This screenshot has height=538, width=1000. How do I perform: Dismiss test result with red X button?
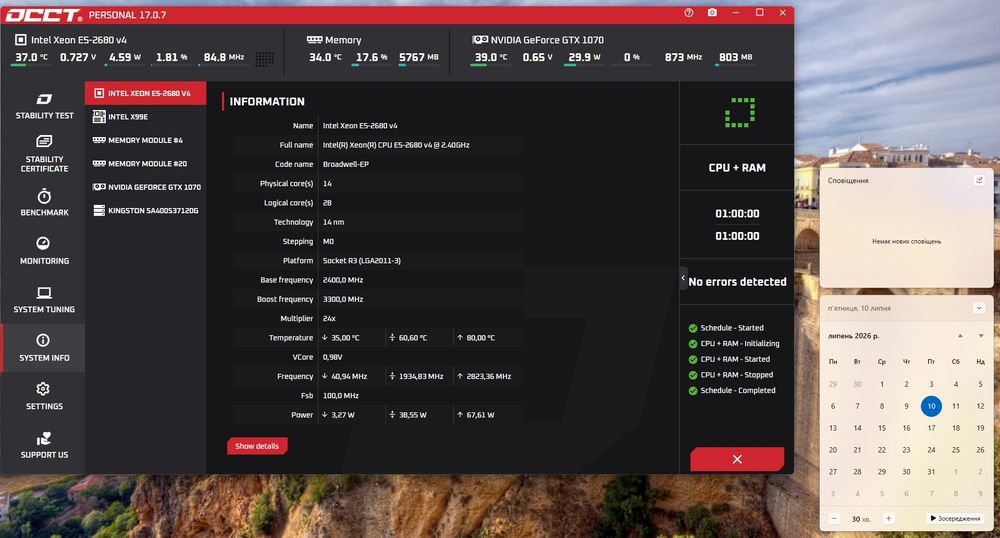(x=737, y=459)
